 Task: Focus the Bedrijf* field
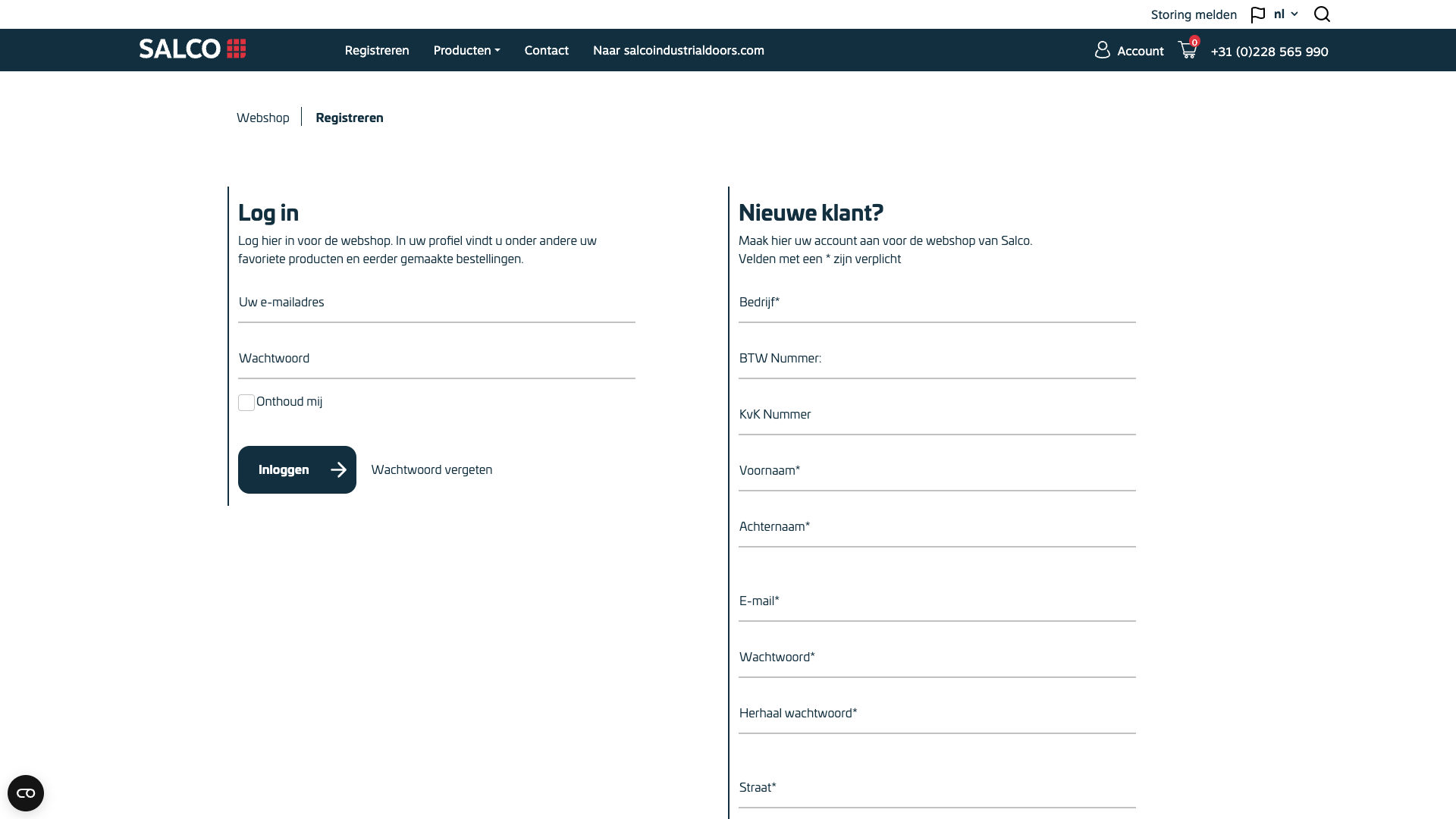tap(937, 303)
